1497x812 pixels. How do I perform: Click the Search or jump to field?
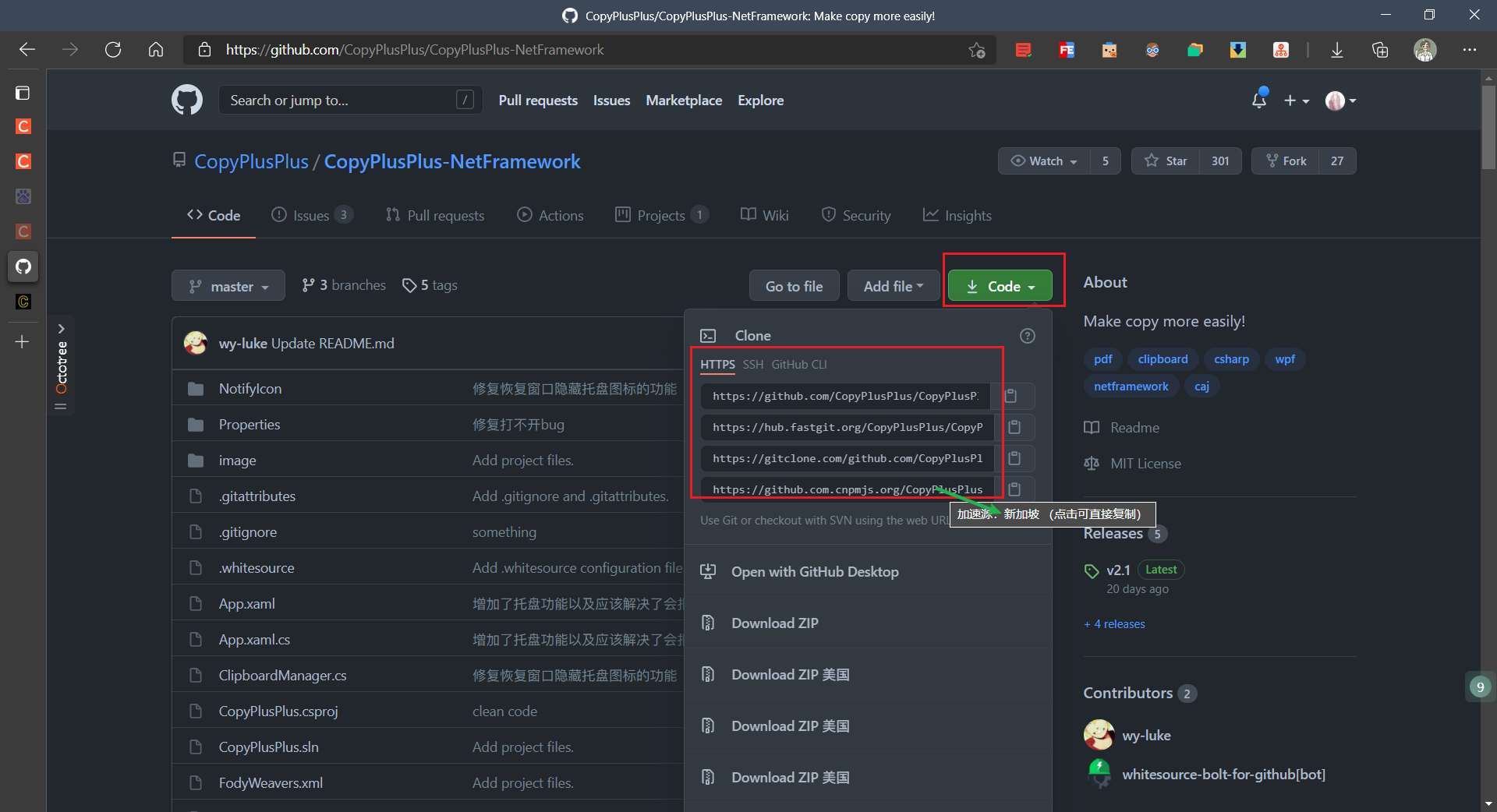point(351,101)
